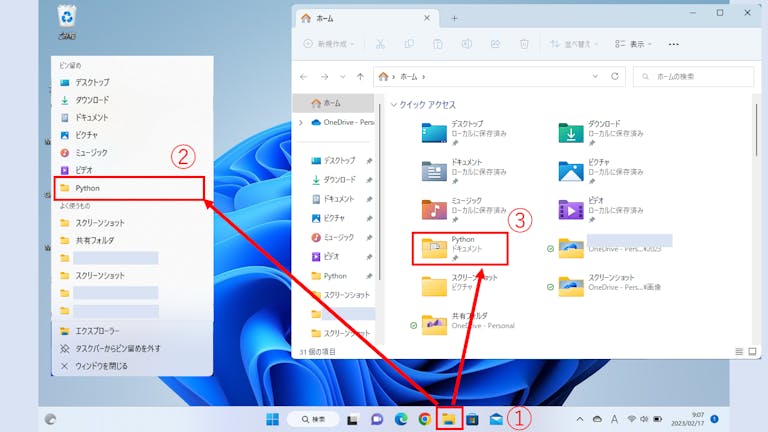The width and height of the screenshot is (768, 432).
Task: Open the 並べ替え sort dropdown
Action: click(x=574, y=44)
